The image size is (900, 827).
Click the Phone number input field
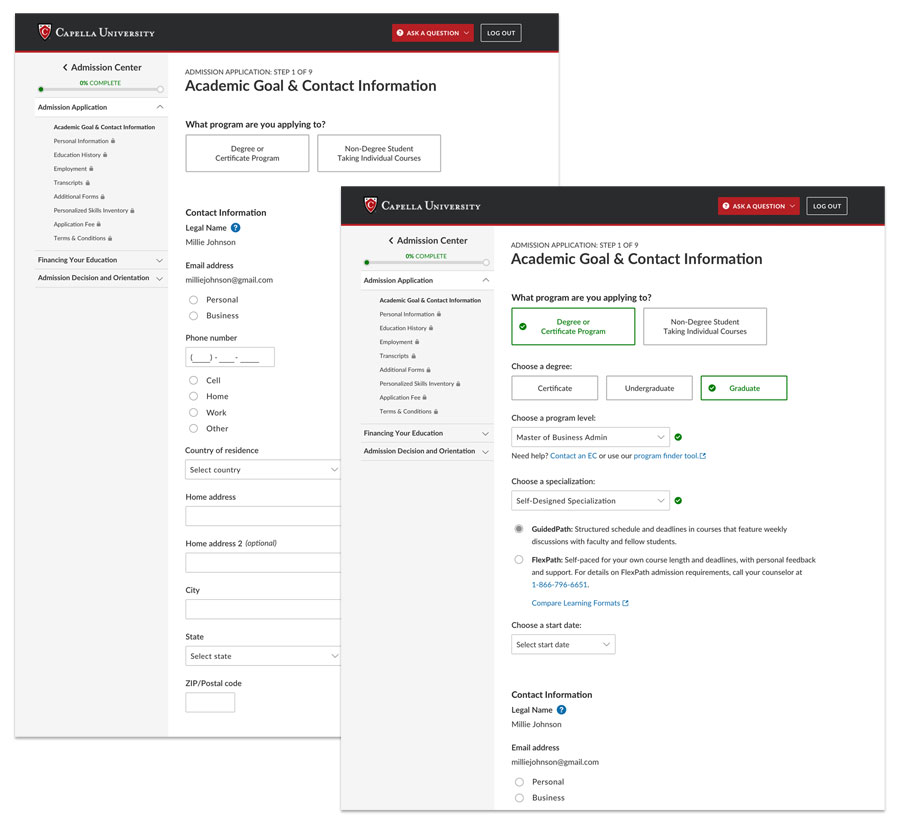(230, 357)
